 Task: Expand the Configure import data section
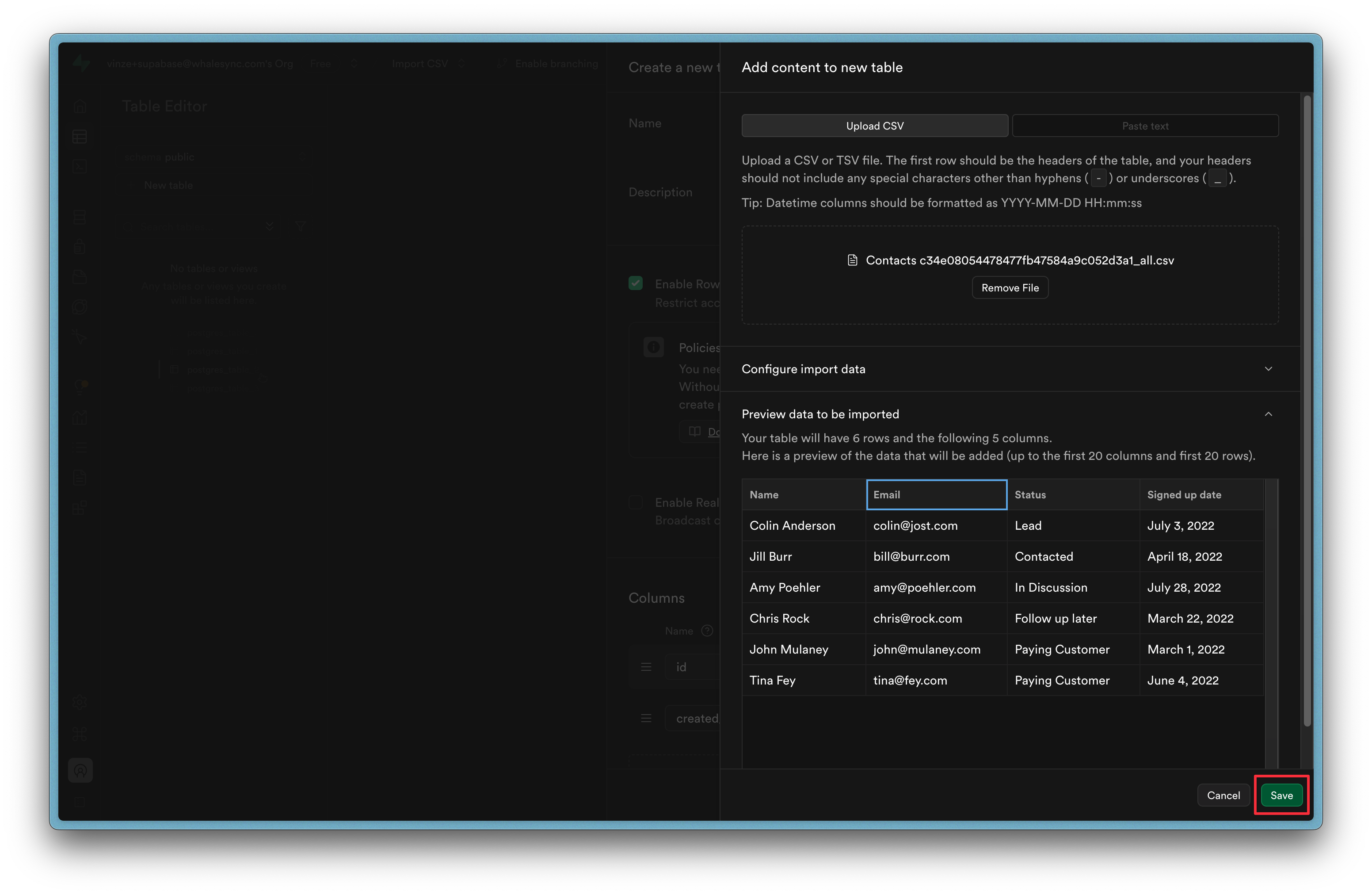tap(1009, 369)
